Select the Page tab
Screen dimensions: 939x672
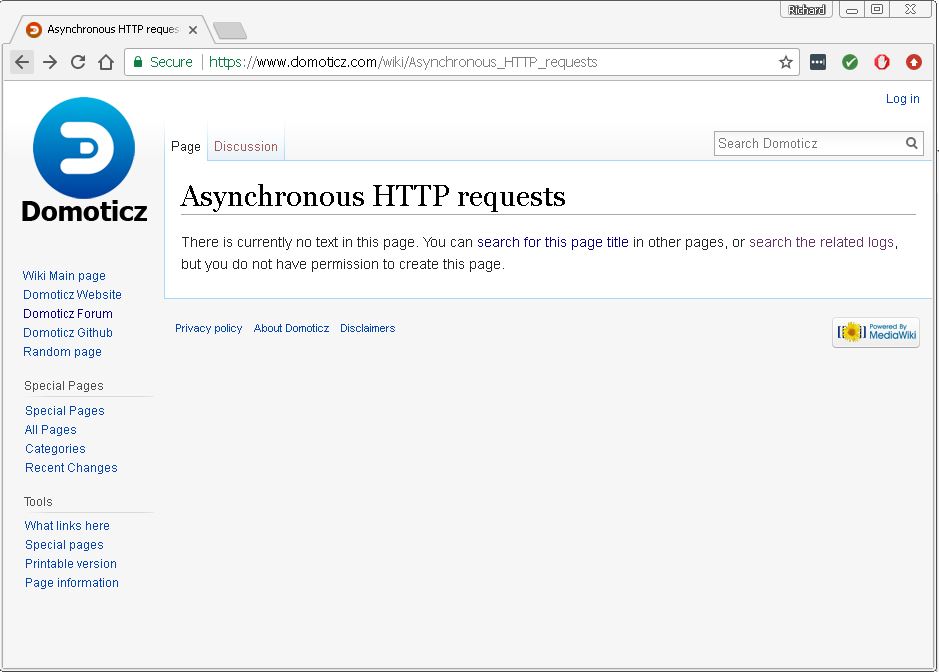[186, 146]
